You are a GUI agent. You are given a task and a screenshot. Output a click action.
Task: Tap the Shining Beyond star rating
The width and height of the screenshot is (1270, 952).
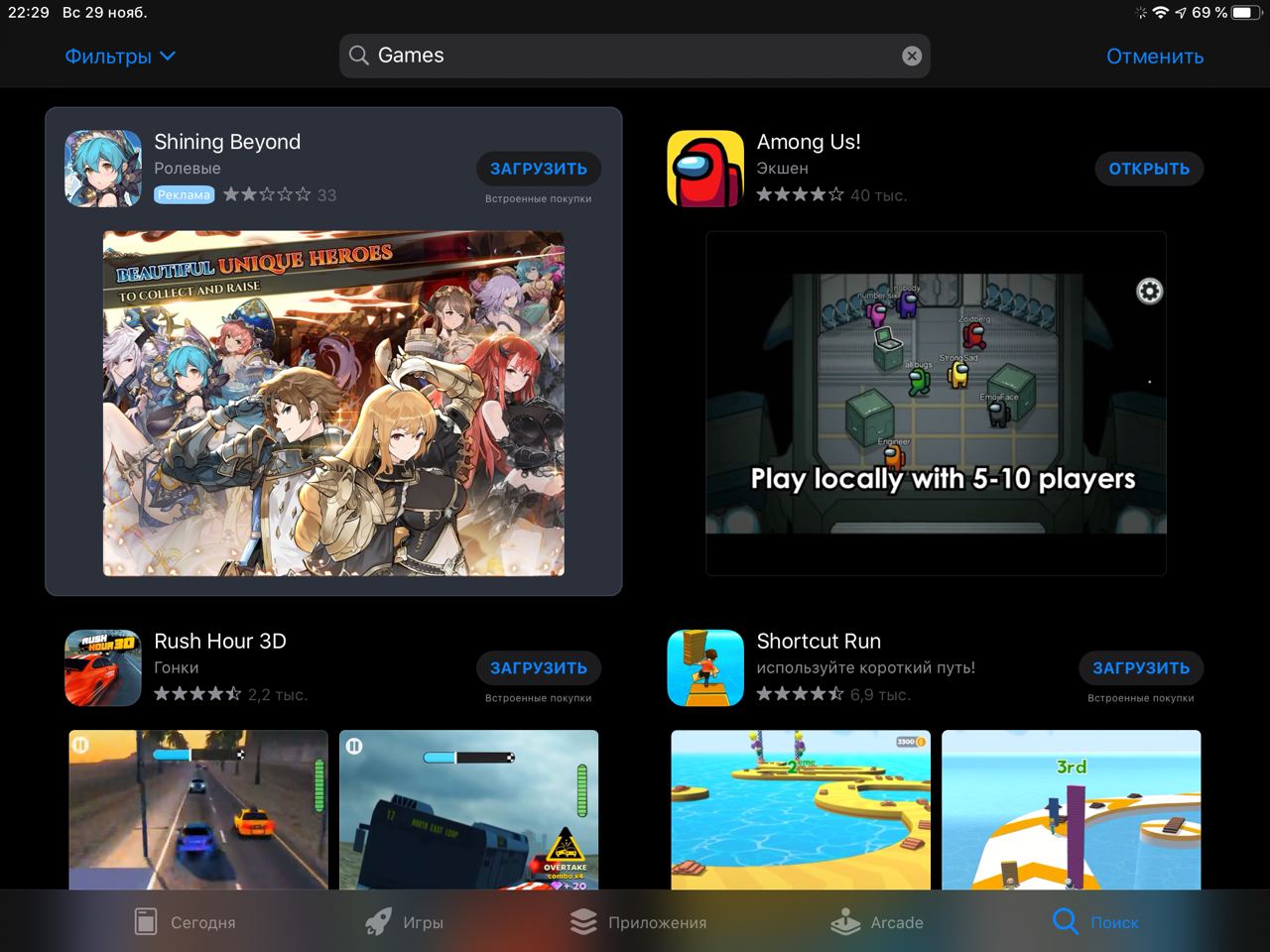pyautogui.click(x=267, y=194)
